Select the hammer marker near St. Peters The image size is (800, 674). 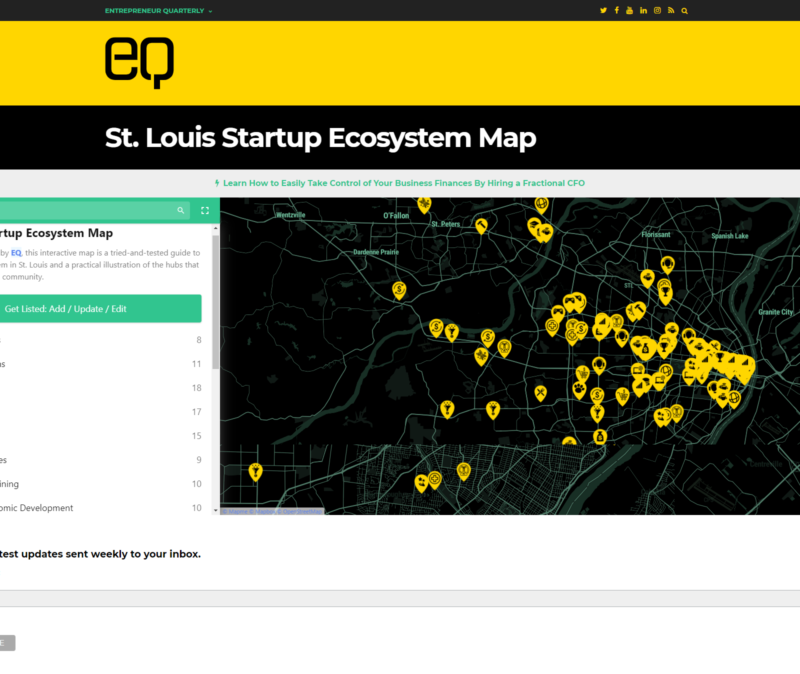(481, 226)
